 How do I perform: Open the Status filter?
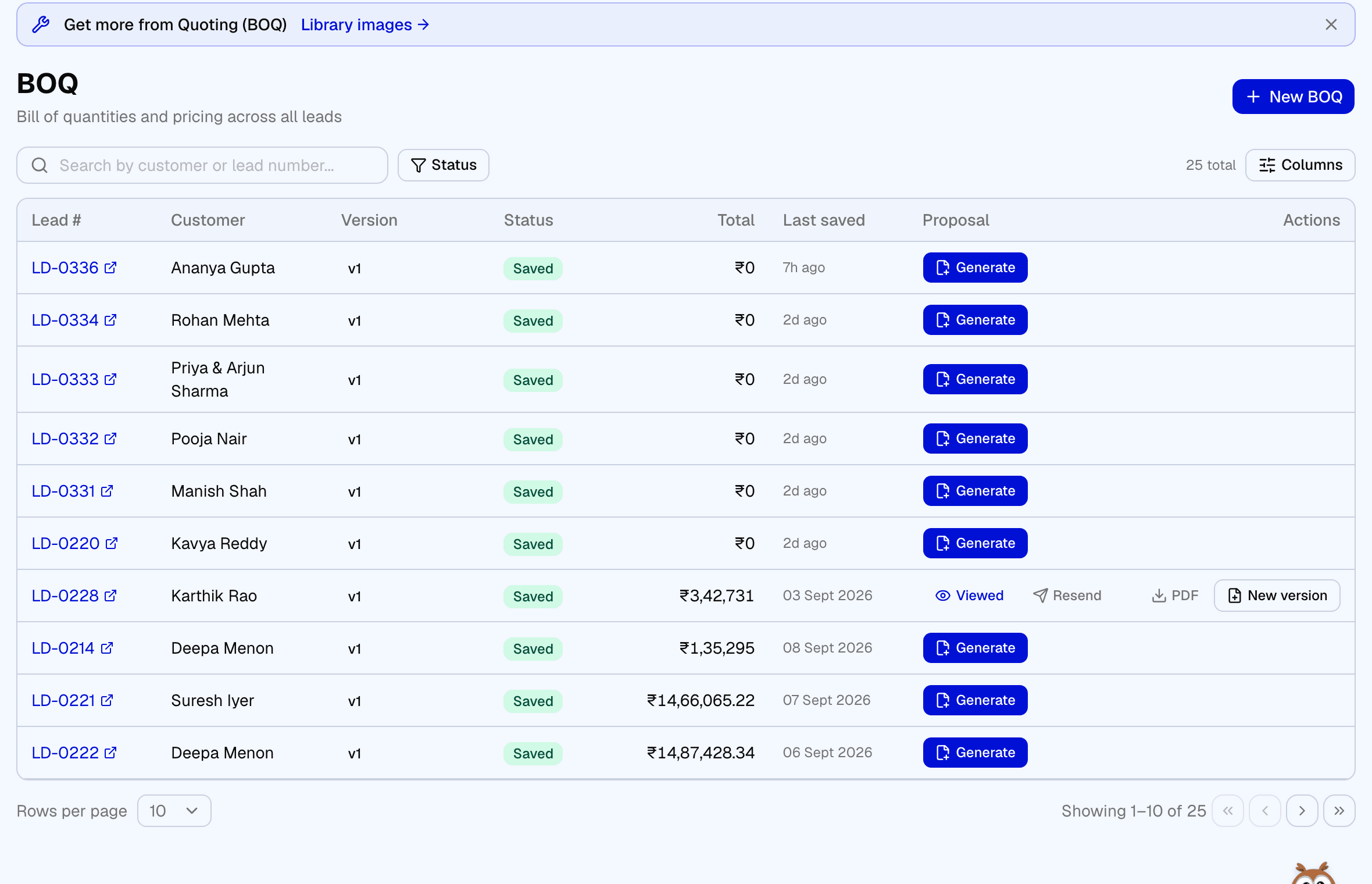(443, 165)
